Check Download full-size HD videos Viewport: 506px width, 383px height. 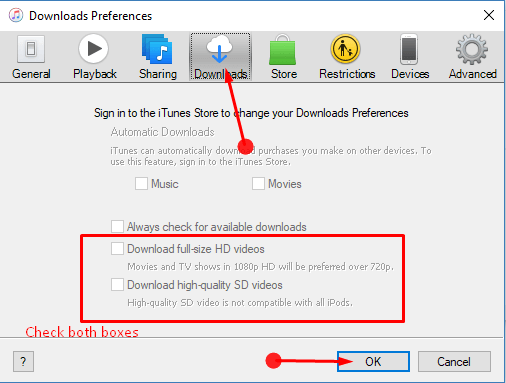117,249
